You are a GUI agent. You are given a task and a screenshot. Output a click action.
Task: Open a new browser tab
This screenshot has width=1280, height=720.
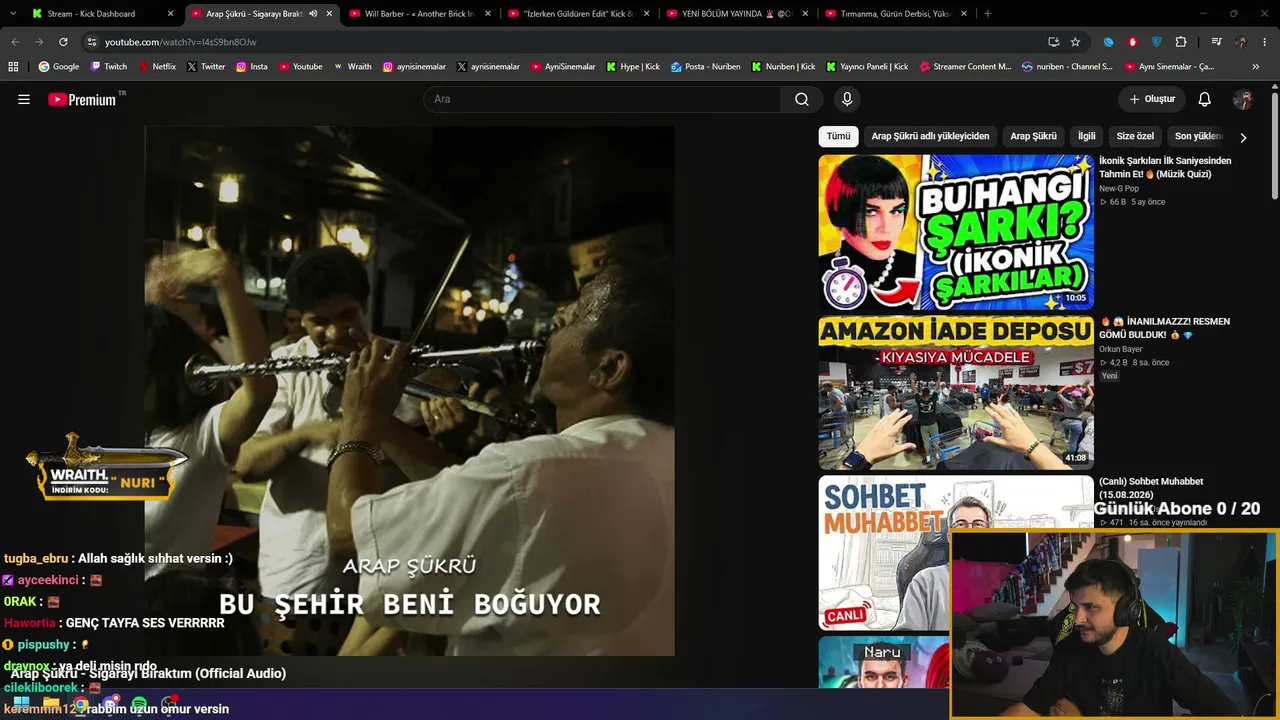tap(988, 14)
